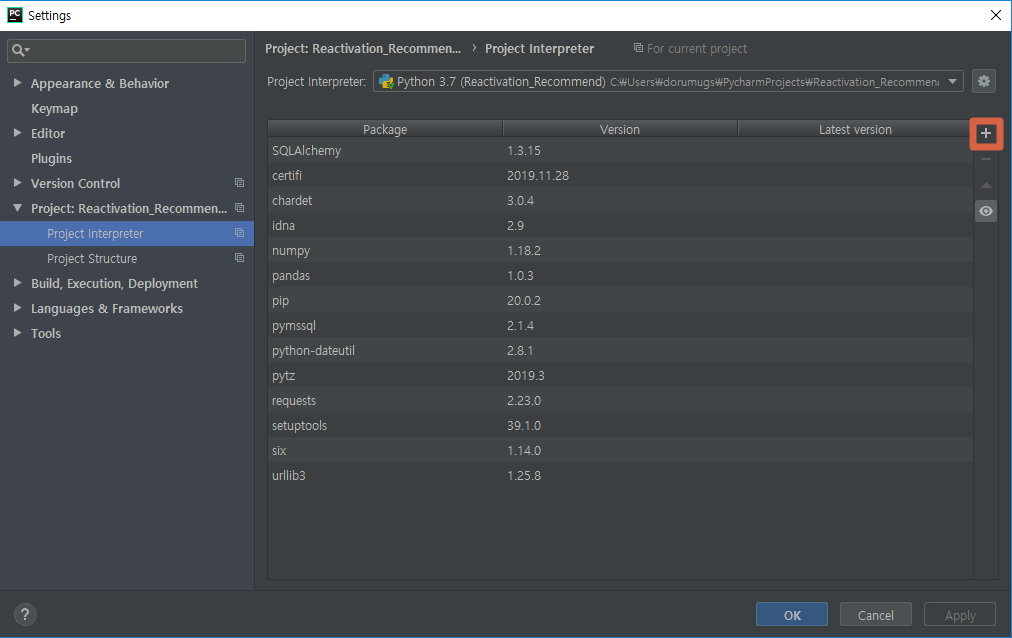Select the SQLAlchemy package row

coord(620,150)
